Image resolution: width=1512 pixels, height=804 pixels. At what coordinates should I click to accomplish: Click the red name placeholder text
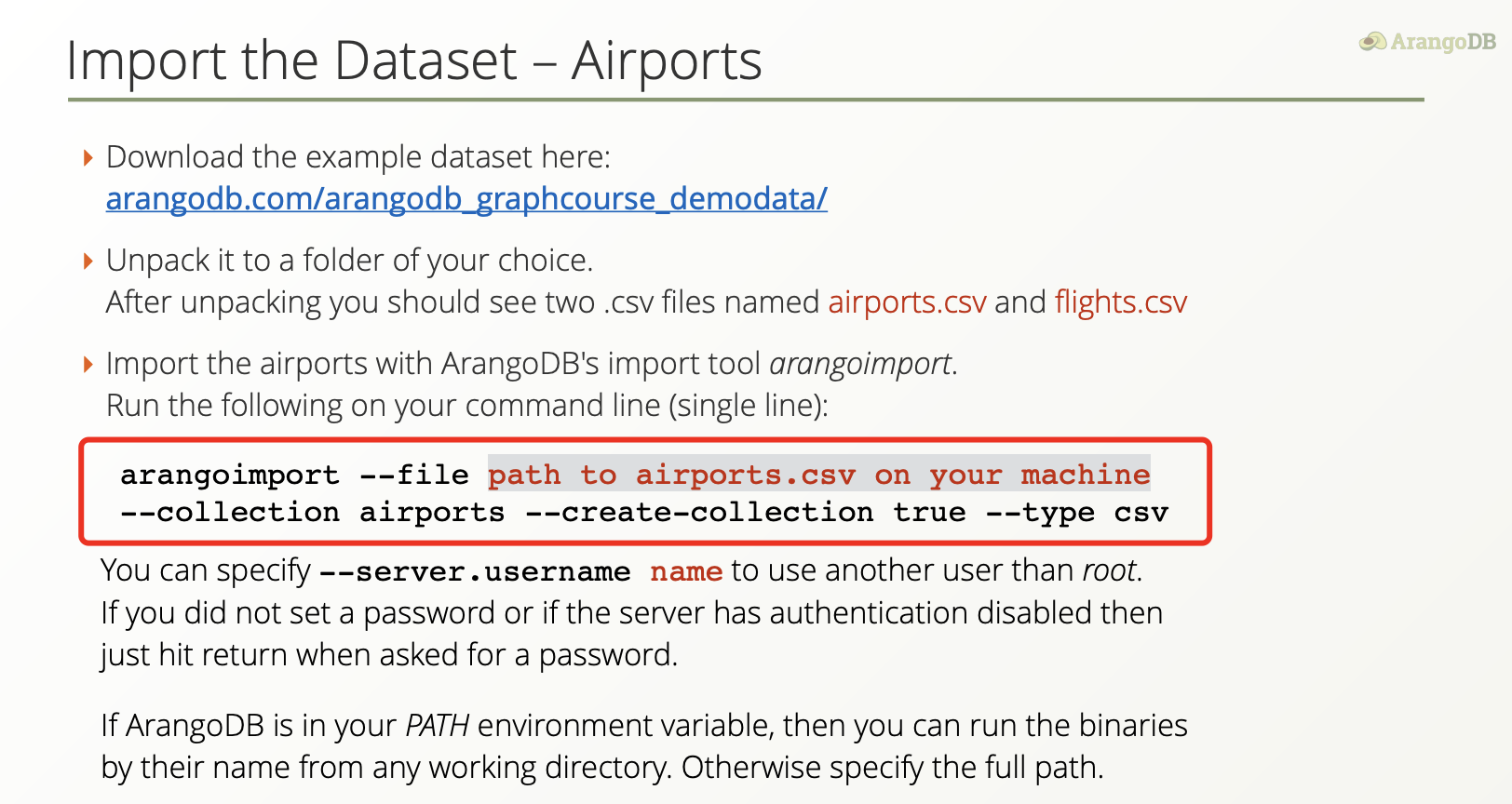(x=686, y=571)
